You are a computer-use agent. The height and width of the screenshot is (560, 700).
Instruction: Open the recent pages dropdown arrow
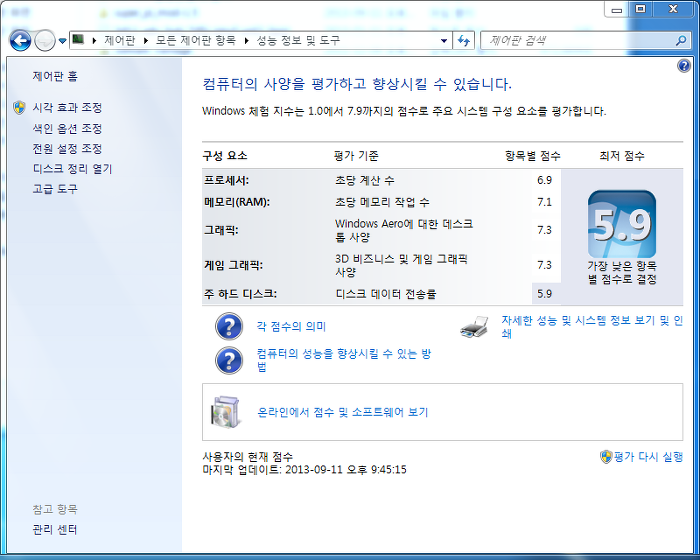tap(62, 41)
